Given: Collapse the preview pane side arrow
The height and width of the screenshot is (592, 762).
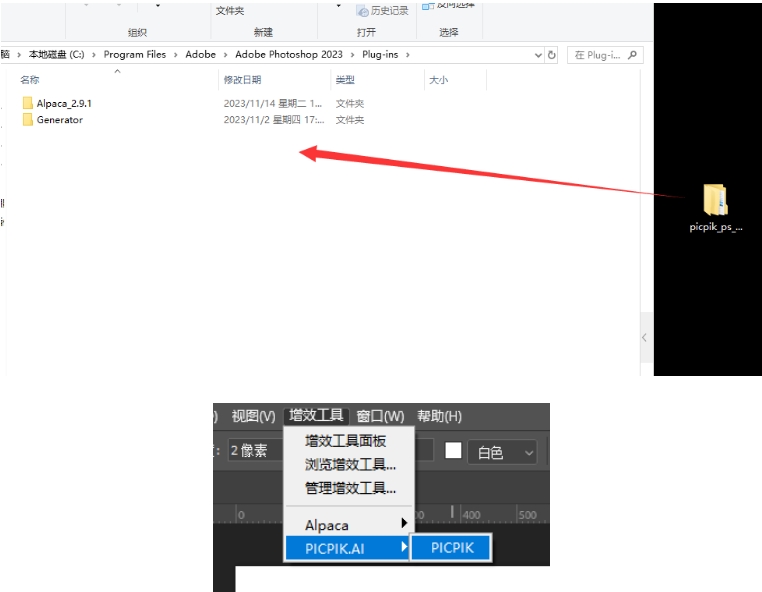Looking at the screenshot, I should pyautogui.click(x=644, y=337).
